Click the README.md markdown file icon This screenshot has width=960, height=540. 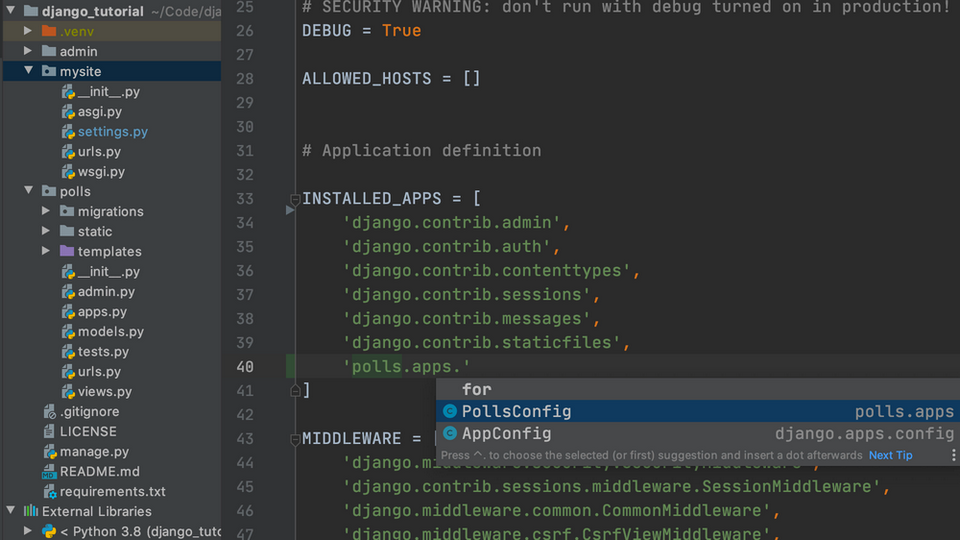coord(49,472)
